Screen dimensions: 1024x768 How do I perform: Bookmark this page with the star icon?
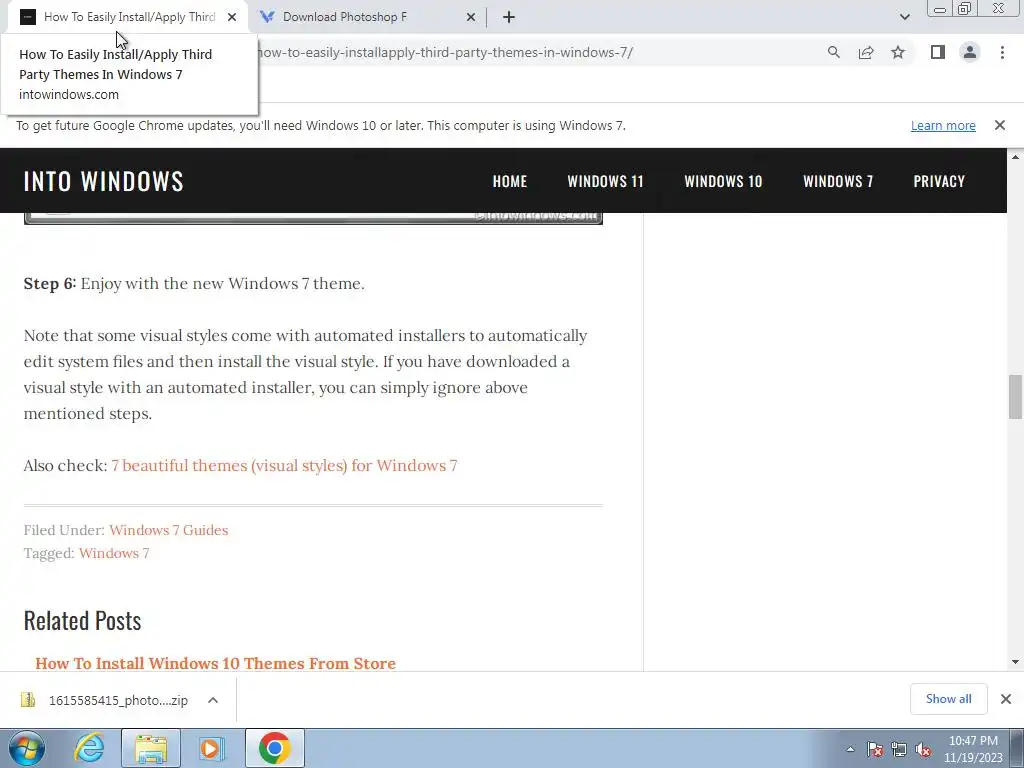pyautogui.click(x=898, y=52)
